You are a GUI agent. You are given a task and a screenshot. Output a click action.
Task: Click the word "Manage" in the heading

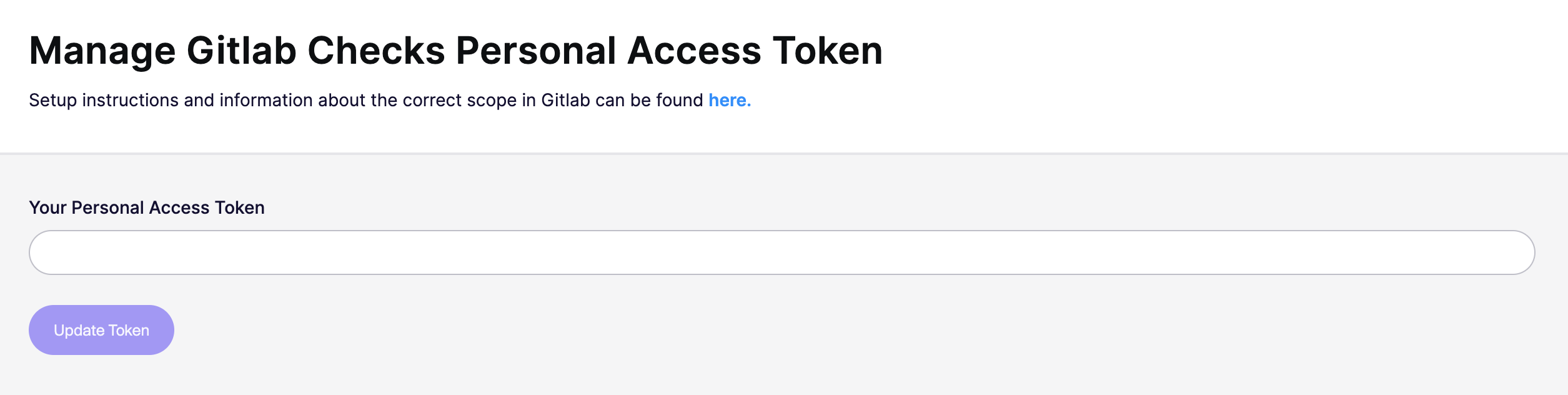coord(102,50)
